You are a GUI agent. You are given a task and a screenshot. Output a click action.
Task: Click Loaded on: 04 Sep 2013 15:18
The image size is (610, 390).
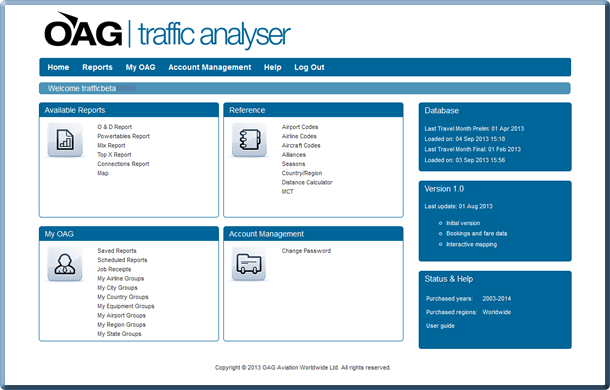465,139
